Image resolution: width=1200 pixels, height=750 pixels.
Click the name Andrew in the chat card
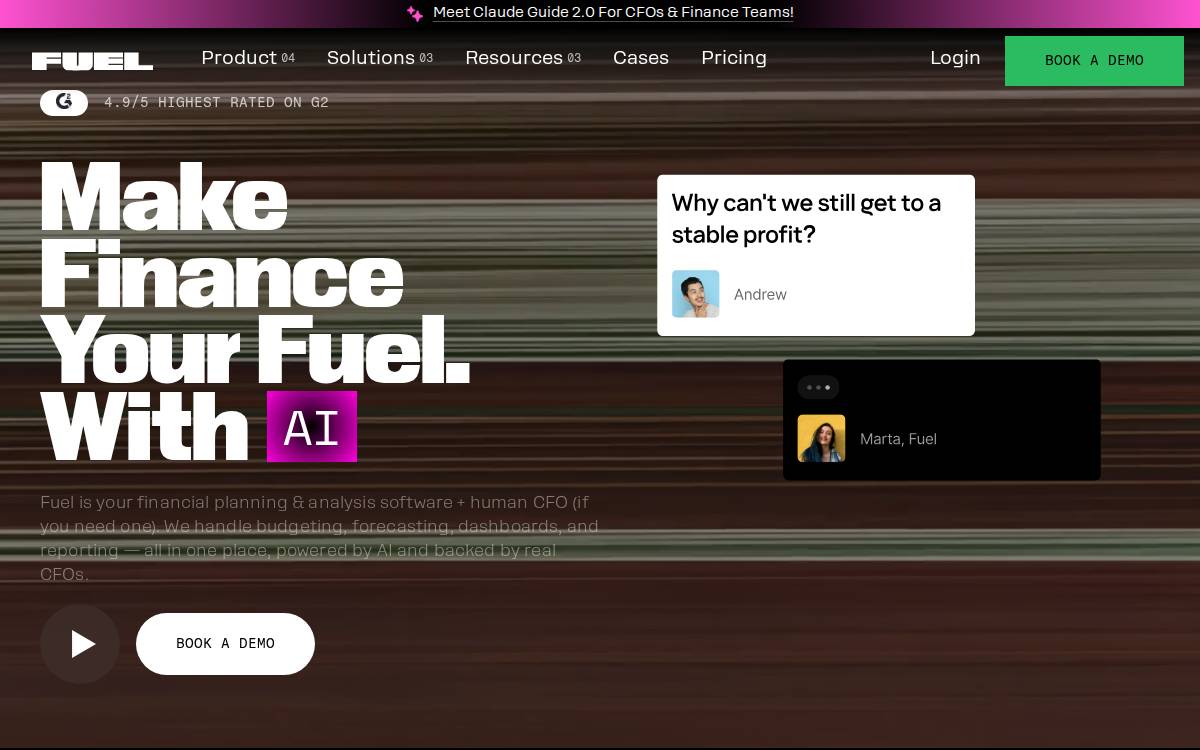click(760, 295)
